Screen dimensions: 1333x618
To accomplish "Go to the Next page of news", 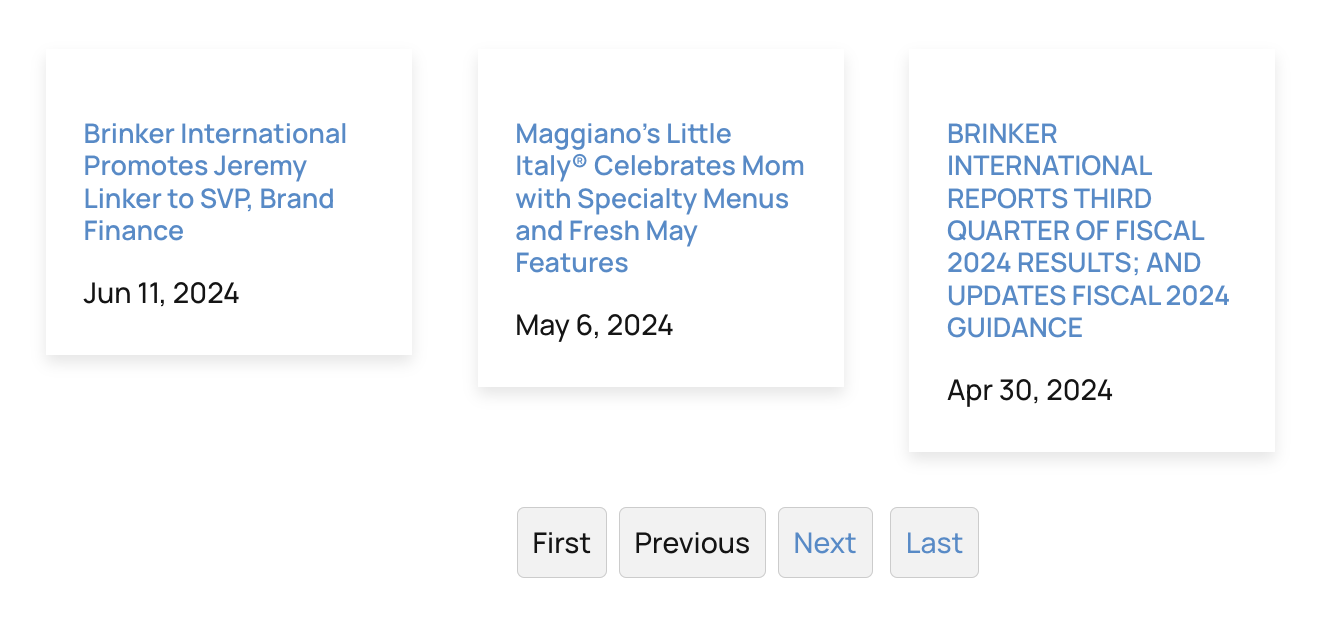I will coord(825,543).
